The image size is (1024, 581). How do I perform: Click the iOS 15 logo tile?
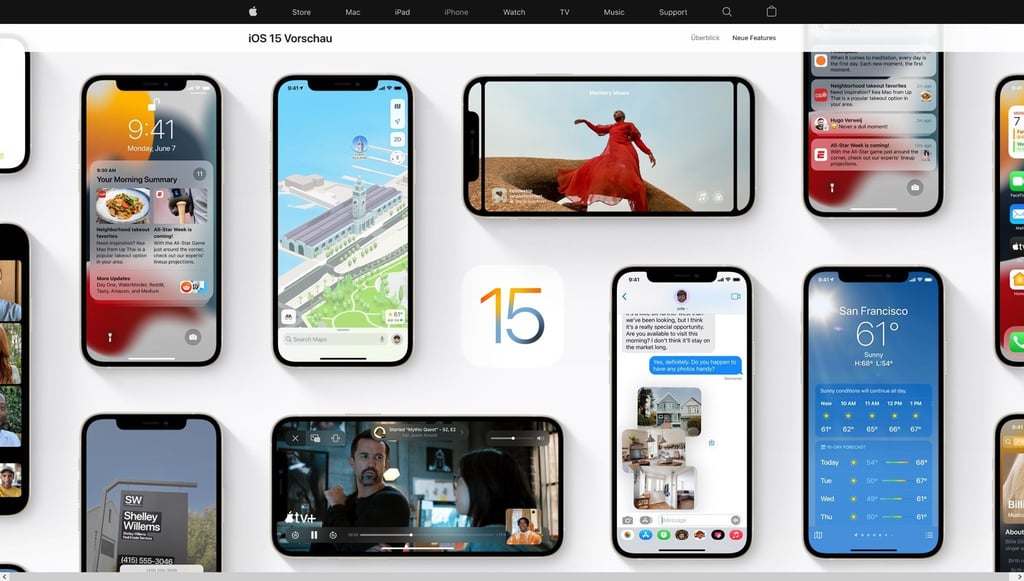click(513, 316)
